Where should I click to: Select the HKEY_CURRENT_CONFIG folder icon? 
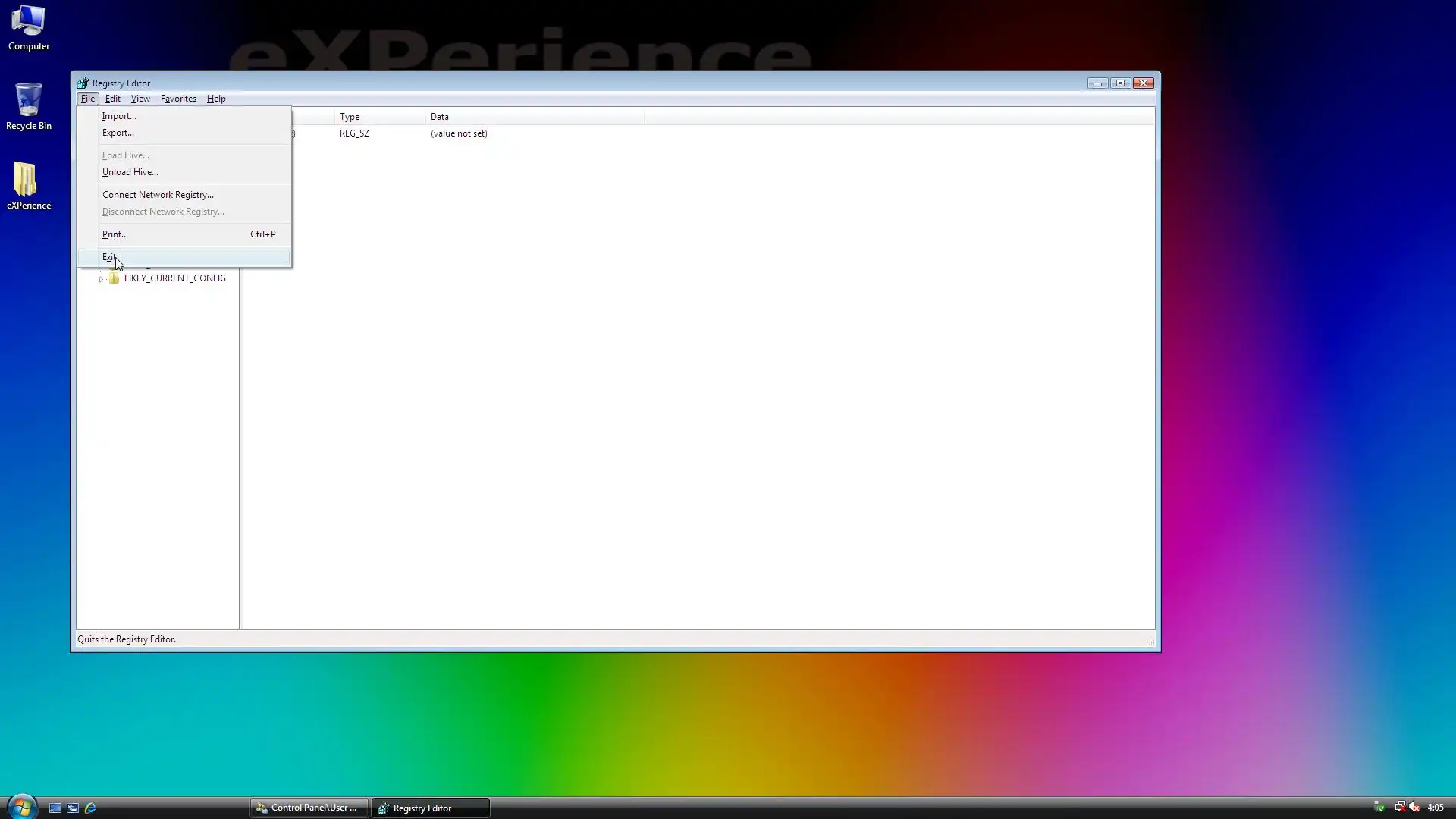[114, 278]
